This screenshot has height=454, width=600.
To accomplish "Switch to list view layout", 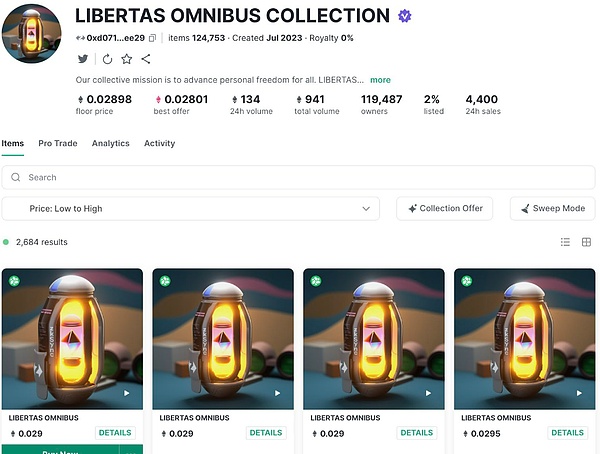I will [x=565, y=242].
